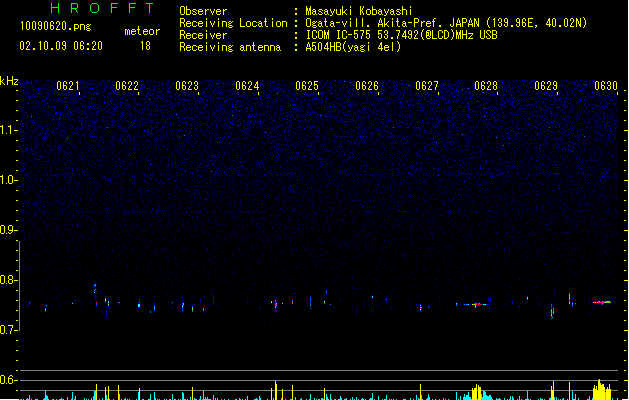Viewport: 629px width, 400px height.
Task: Click the 0630 time marker
Action: [x=606, y=86]
